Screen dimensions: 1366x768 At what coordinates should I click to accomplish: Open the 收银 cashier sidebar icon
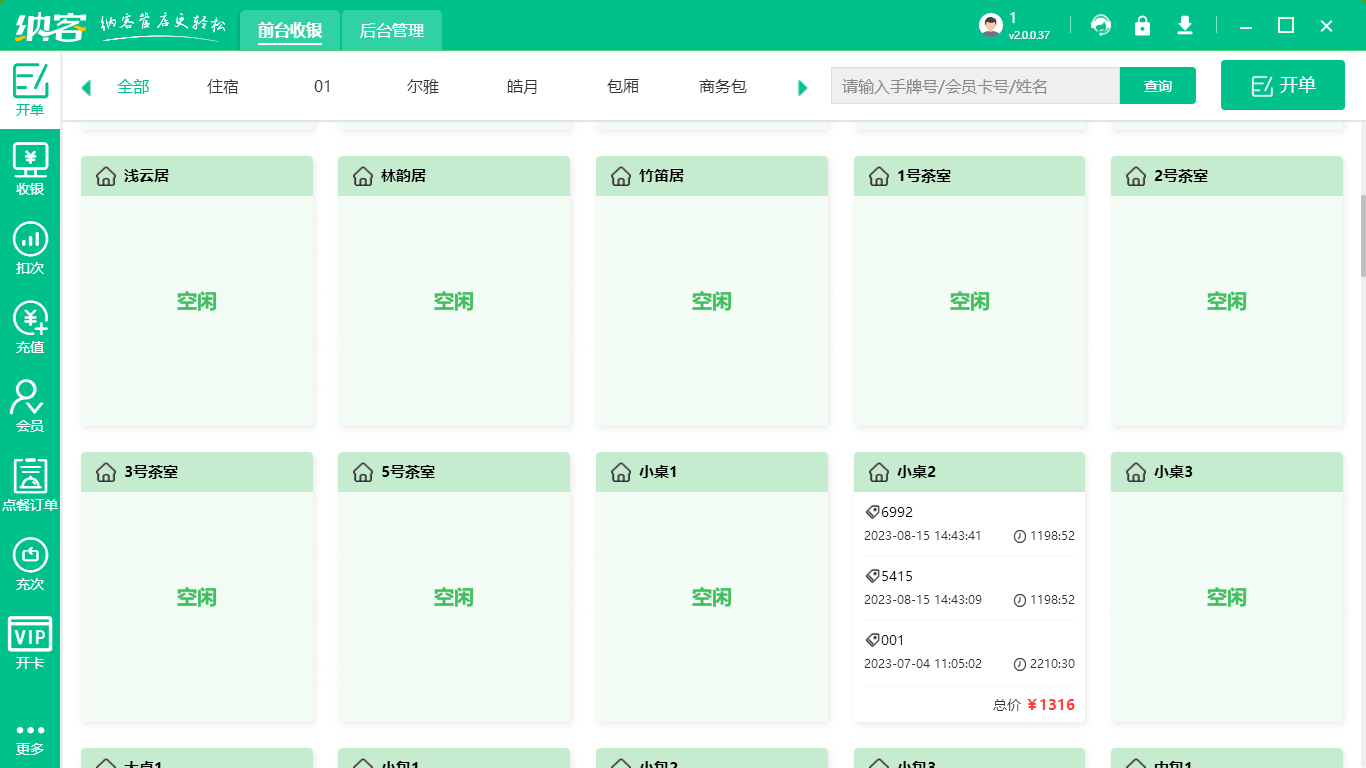[x=30, y=169]
